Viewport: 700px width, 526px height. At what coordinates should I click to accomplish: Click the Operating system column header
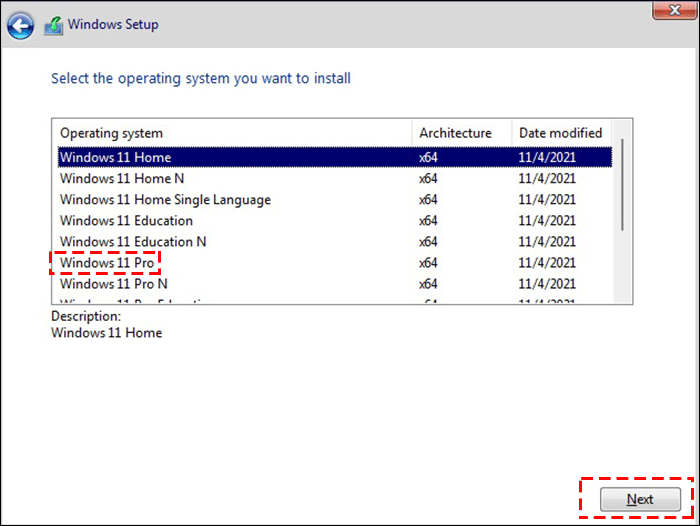coord(111,133)
